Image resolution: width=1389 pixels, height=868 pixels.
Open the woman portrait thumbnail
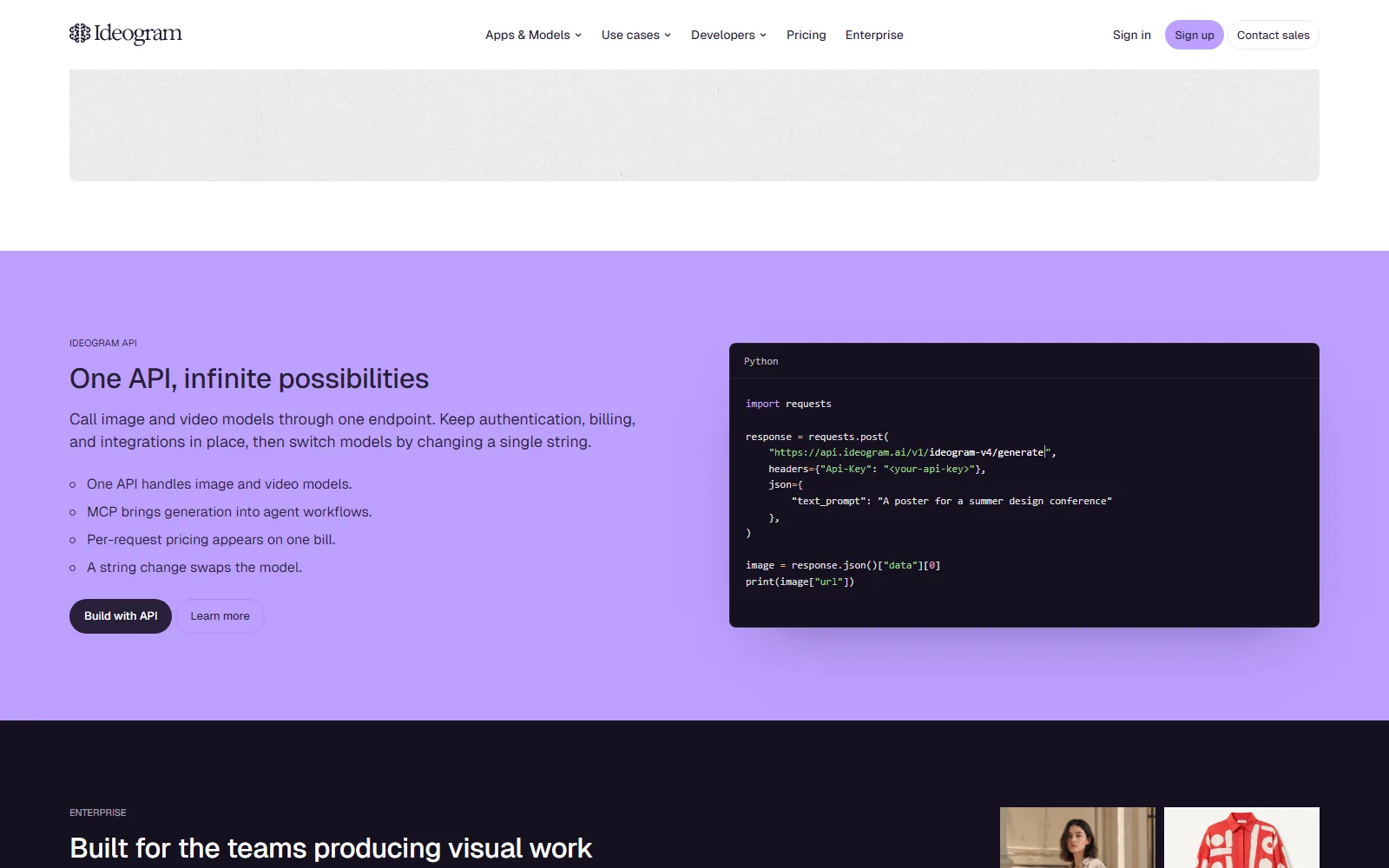[1077, 838]
